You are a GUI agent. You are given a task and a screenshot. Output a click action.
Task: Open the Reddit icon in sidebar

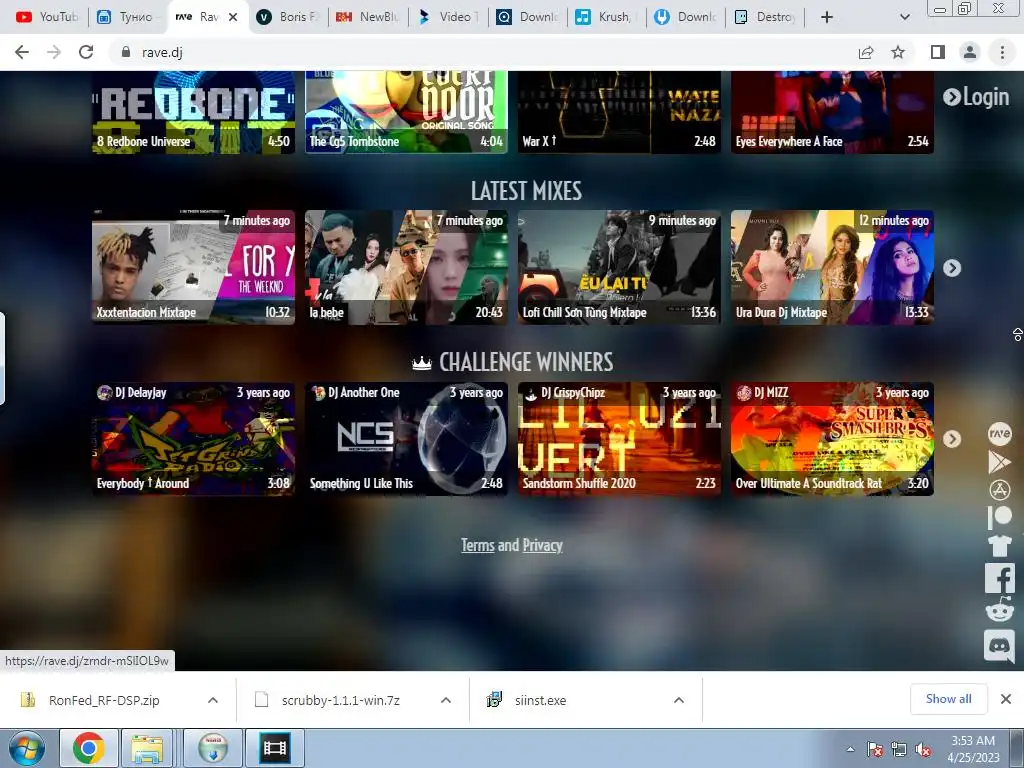(999, 611)
